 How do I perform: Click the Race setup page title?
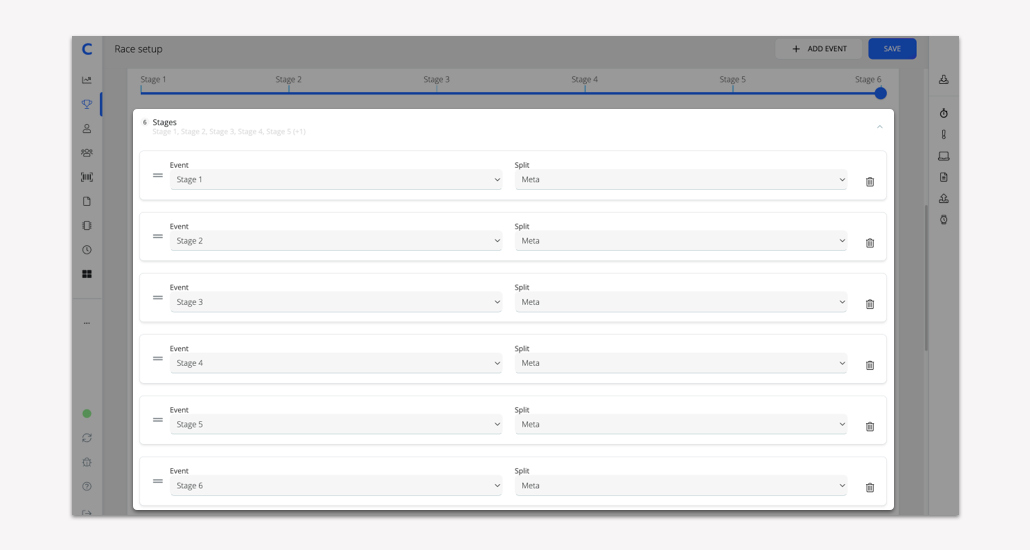138,49
